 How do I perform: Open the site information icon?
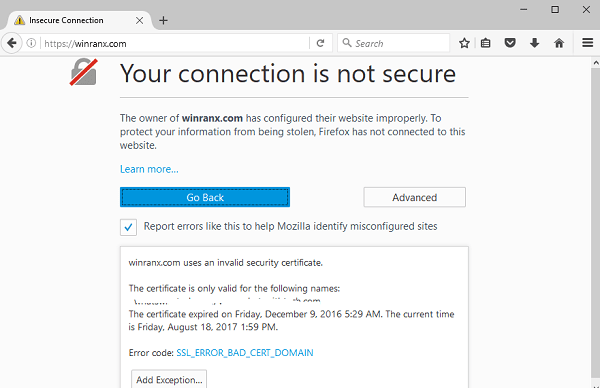click(31, 43)
